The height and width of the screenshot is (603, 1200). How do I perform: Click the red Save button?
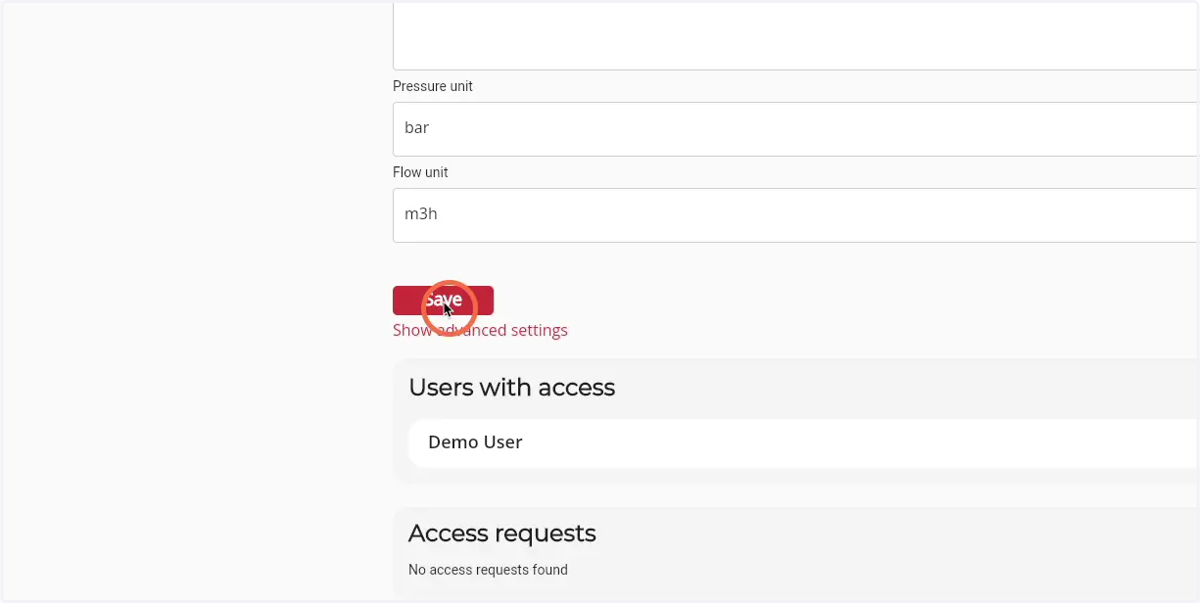(x=443, y=300)
